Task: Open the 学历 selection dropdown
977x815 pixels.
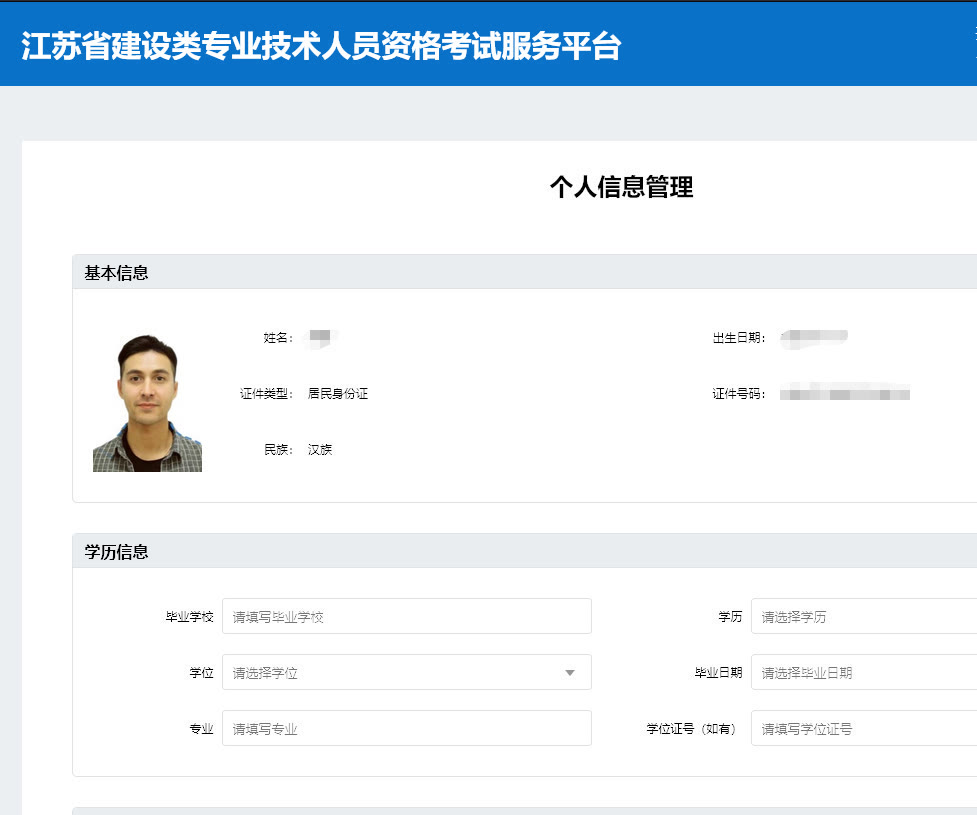Action: 863,617
